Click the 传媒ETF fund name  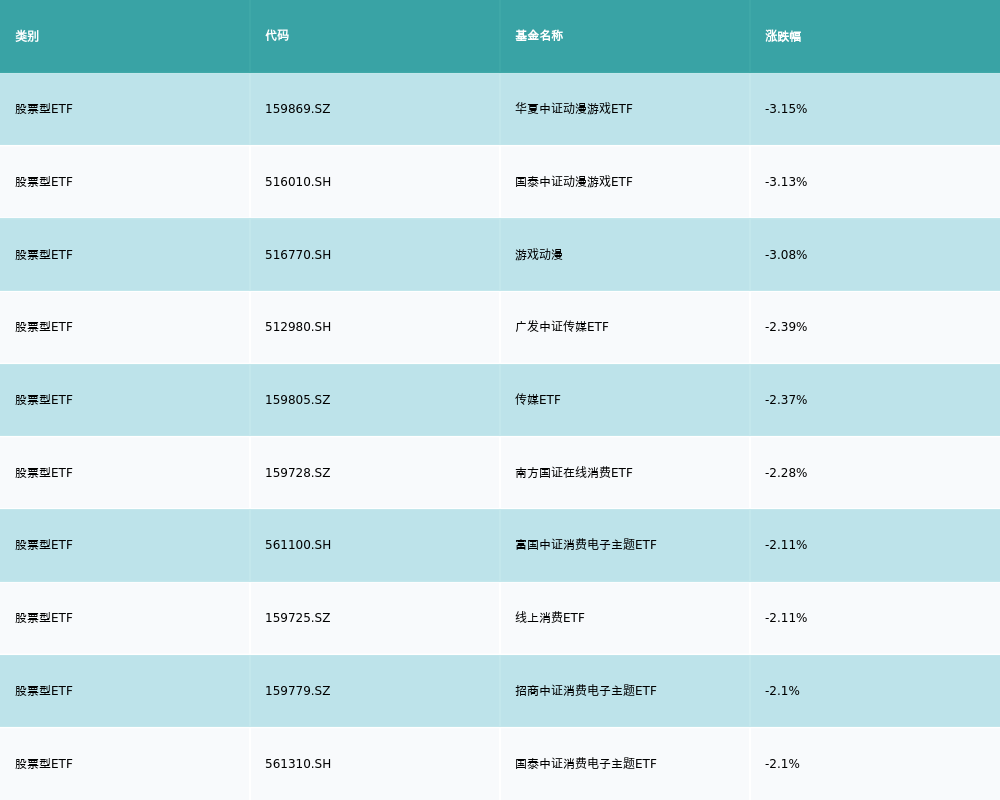pyautogui.click(x=538, y=400)
